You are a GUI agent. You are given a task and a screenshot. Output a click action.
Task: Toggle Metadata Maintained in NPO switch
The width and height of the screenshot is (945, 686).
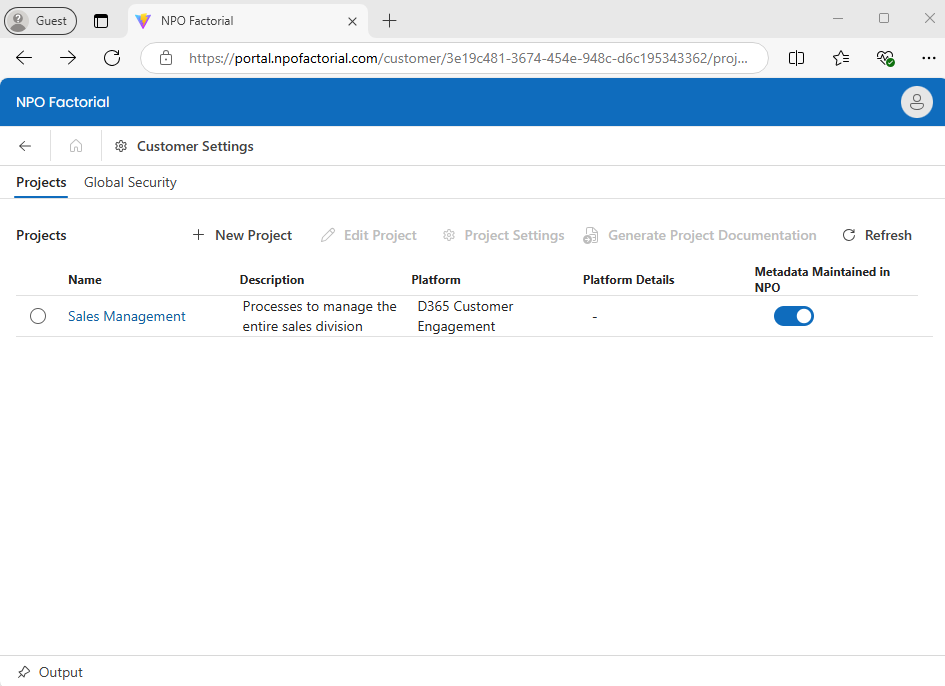pos(793,316)
